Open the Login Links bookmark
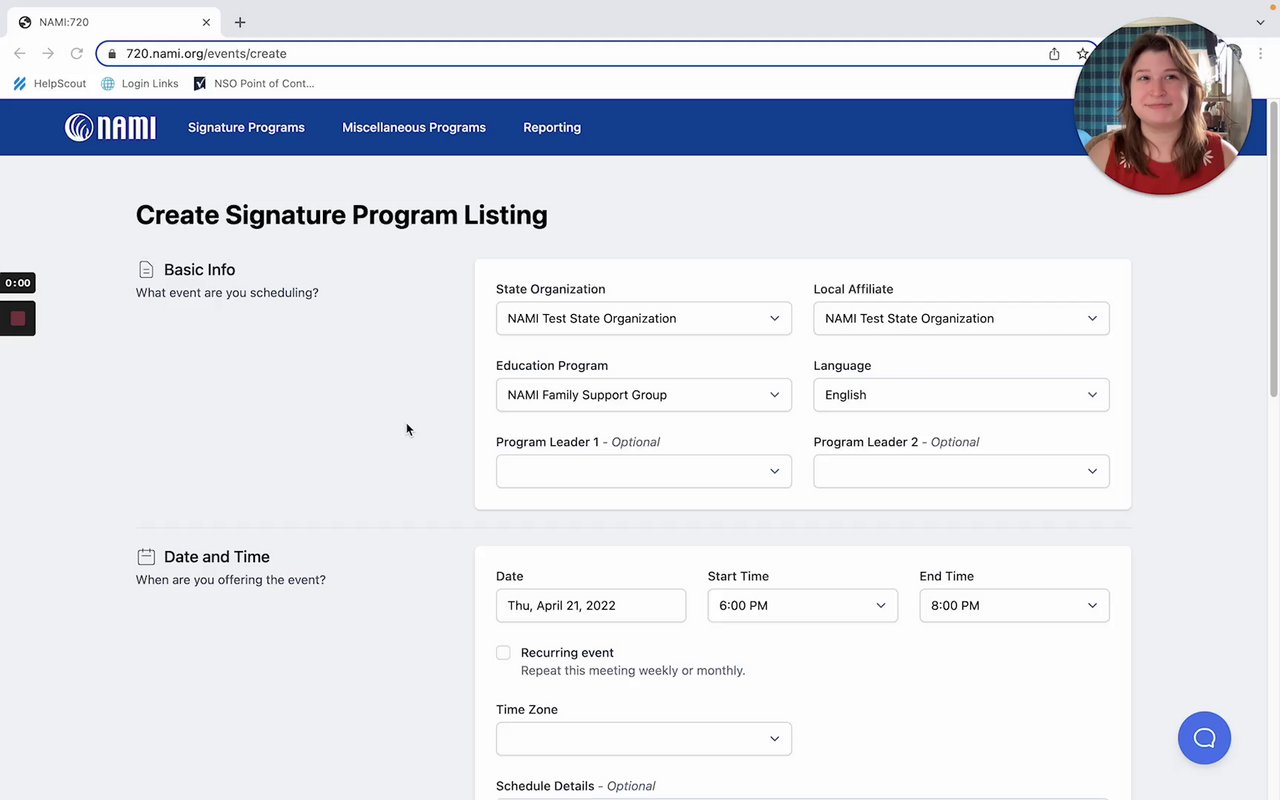The height and width of the screenshot is (800, 1280). click(140, 84)
